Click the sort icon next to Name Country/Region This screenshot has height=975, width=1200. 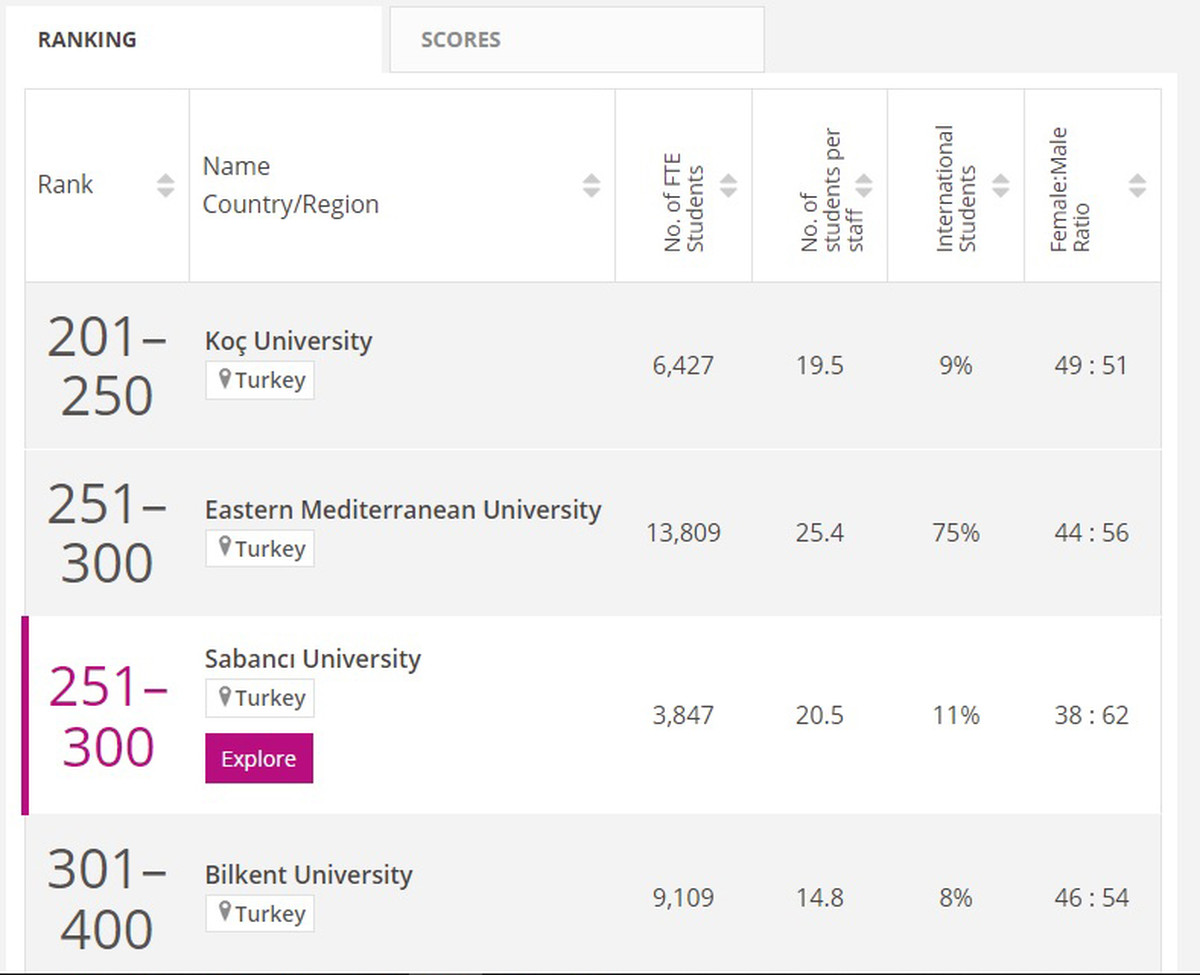coord(594,184)
